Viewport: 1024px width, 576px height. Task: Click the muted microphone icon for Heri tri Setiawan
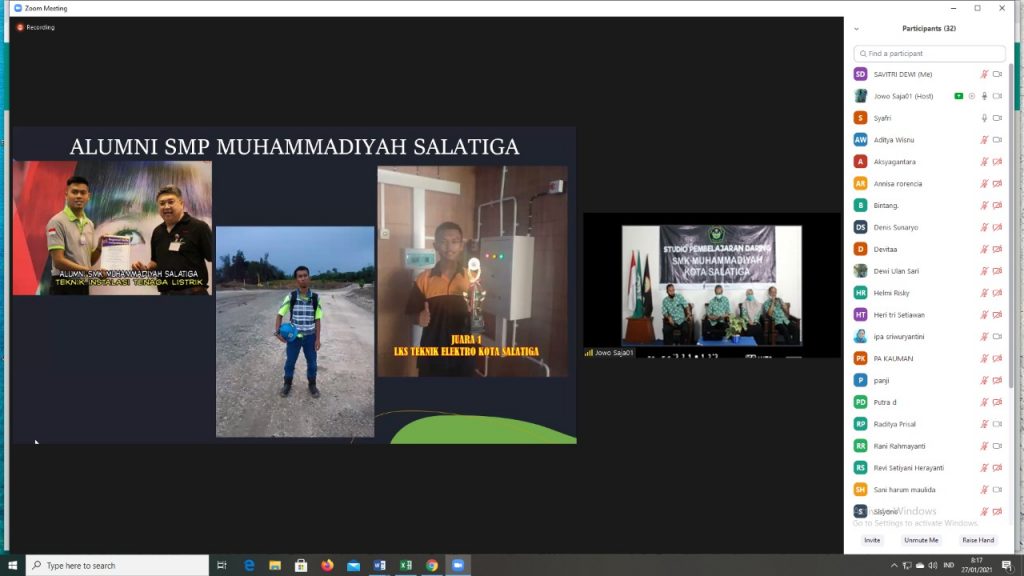[984, 315]
